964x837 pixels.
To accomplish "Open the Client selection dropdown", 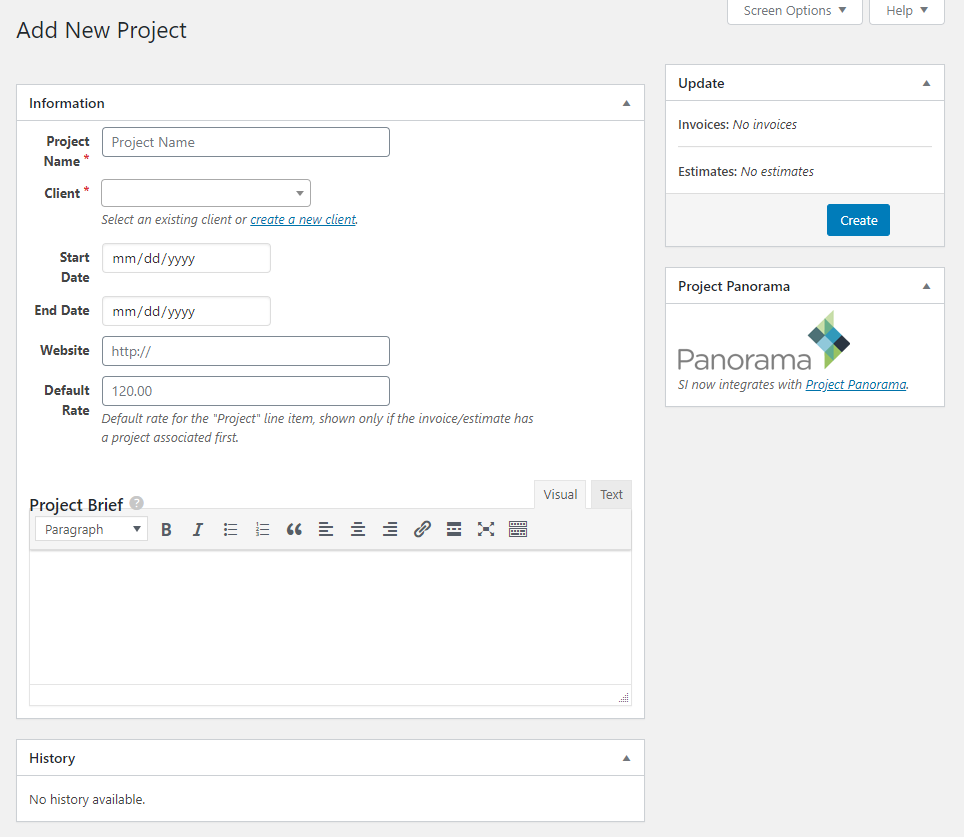I will [x=206, y=193].
